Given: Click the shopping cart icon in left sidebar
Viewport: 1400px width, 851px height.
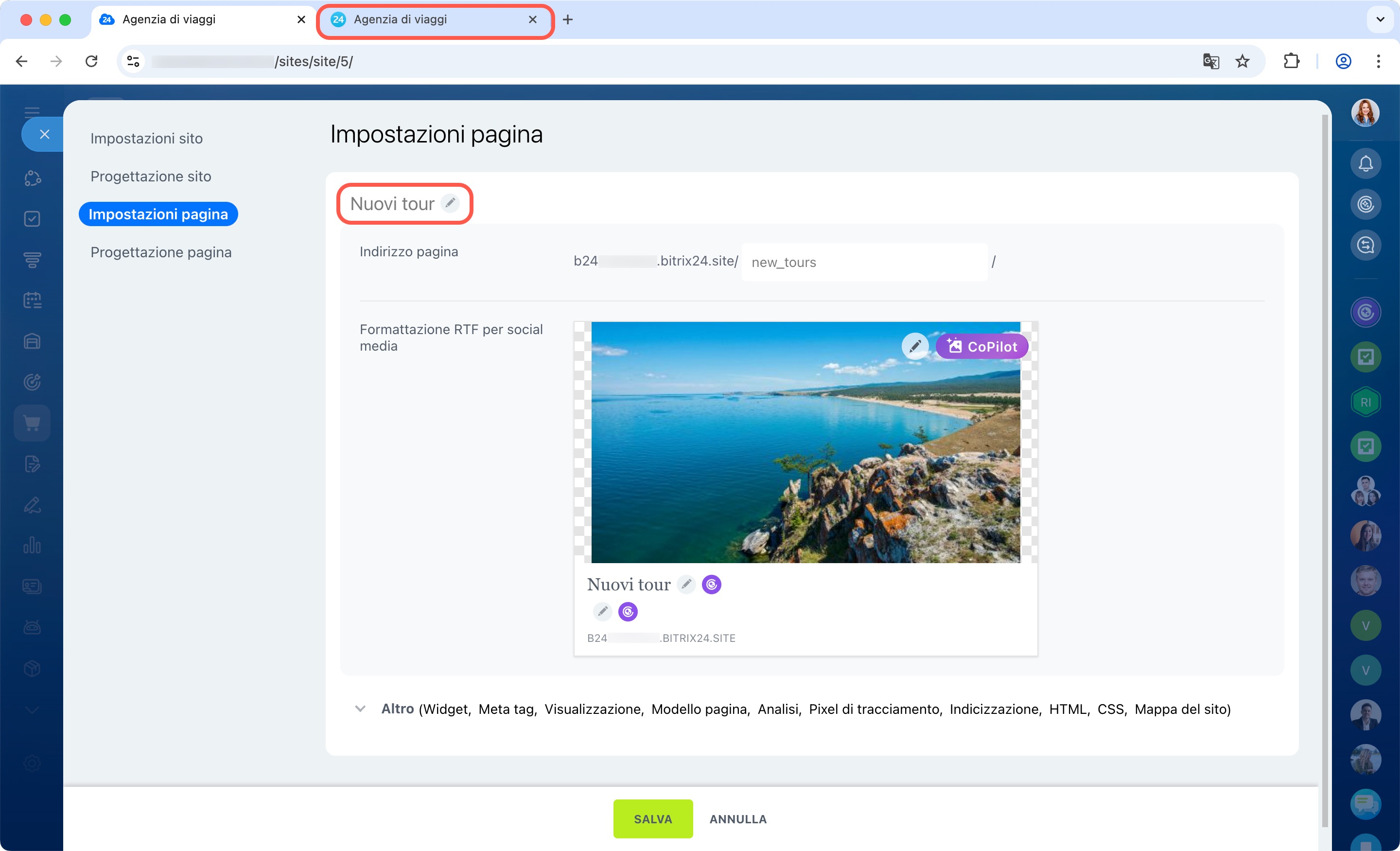Looking at the screenshot, I should click(33, 423).
